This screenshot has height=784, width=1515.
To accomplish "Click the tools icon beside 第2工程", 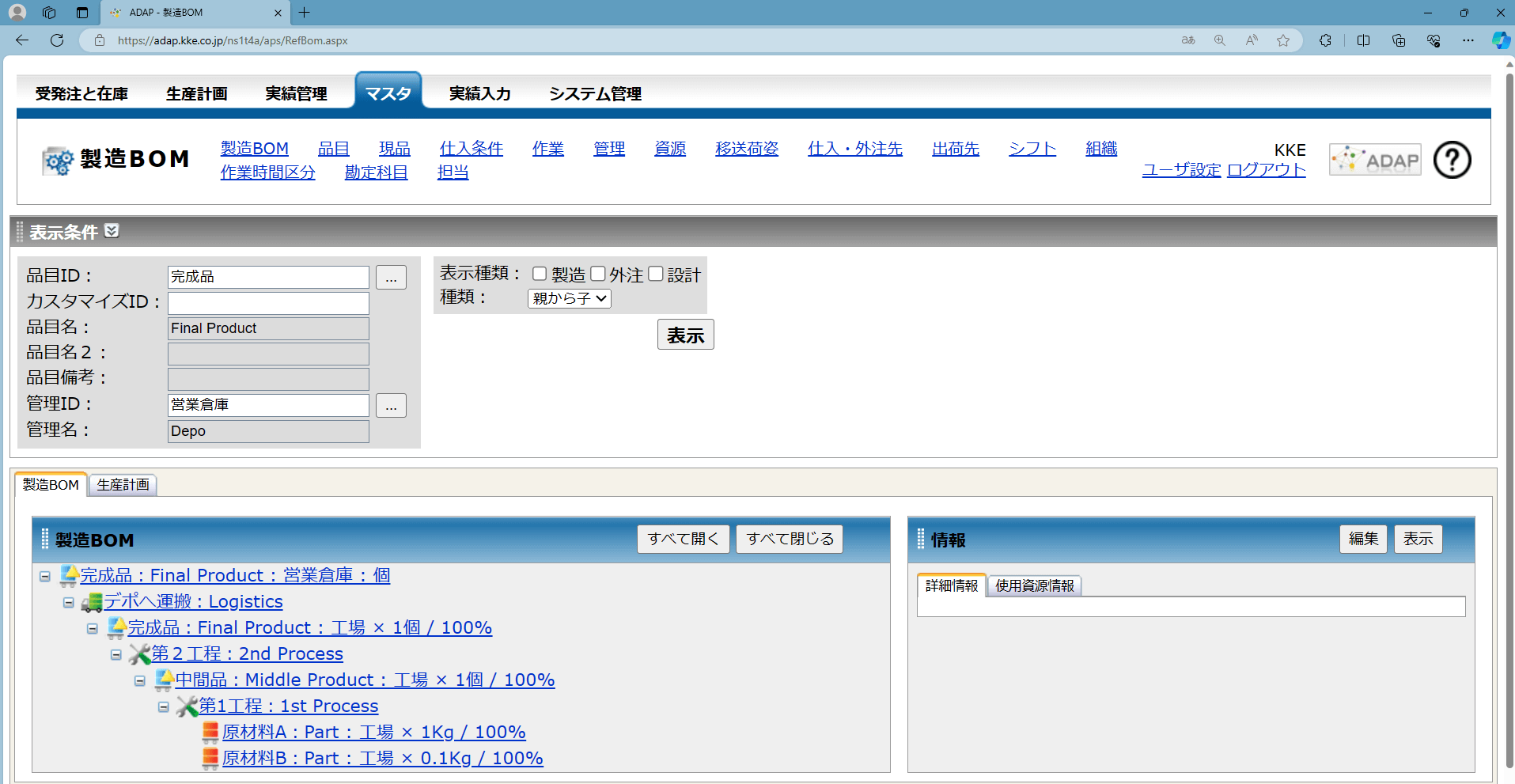I will click(139, 654).
